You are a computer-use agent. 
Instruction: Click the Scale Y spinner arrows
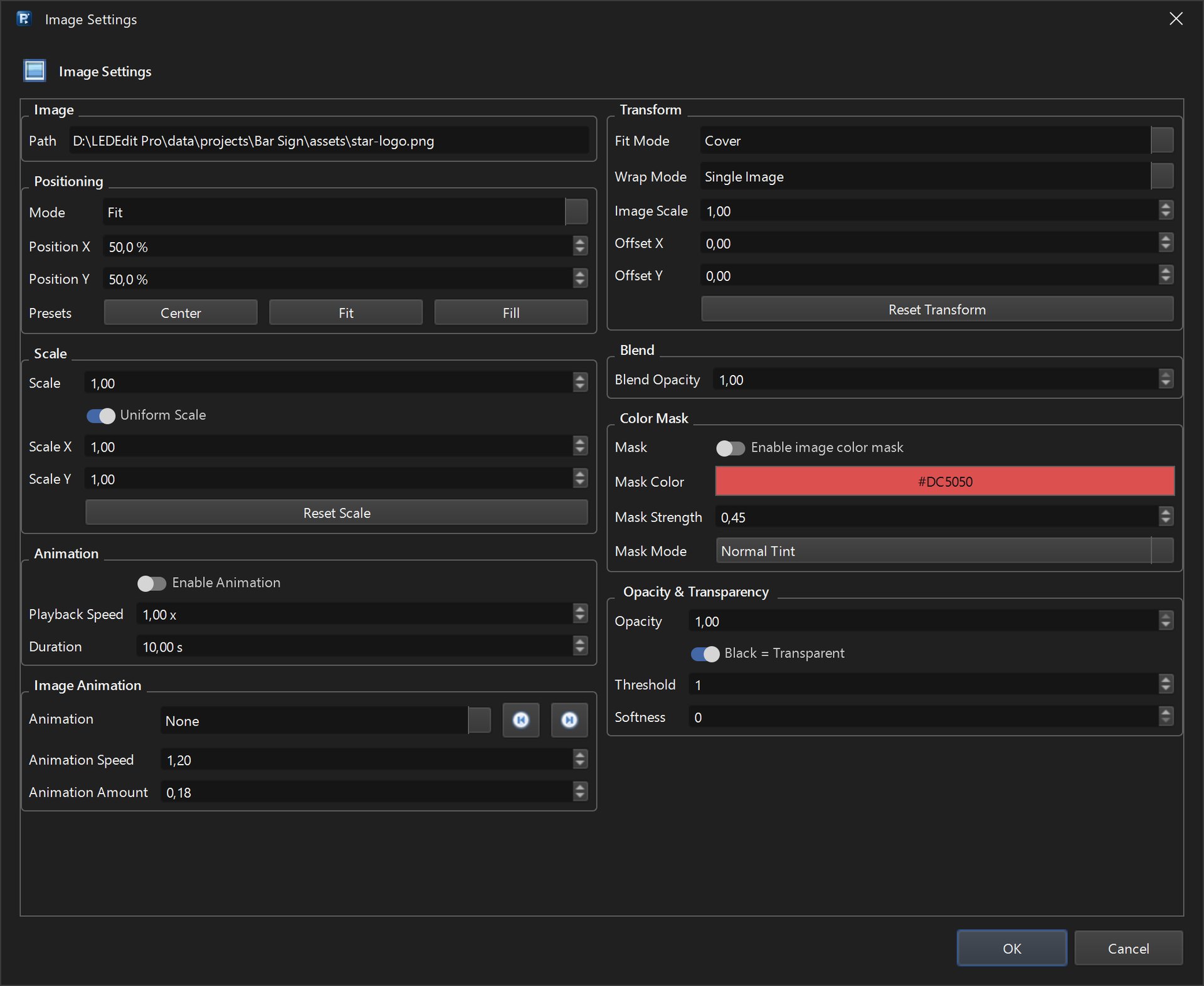pyautogui.click(x=580, y=479)
